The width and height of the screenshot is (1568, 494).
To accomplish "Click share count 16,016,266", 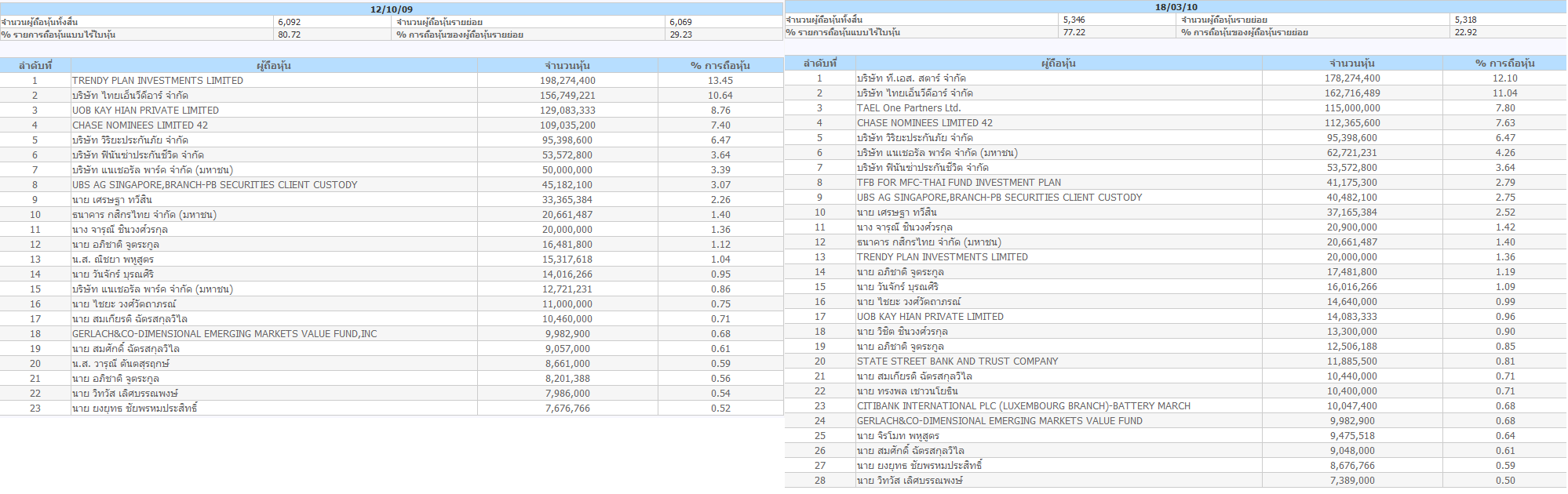I will coord(1352,287).
